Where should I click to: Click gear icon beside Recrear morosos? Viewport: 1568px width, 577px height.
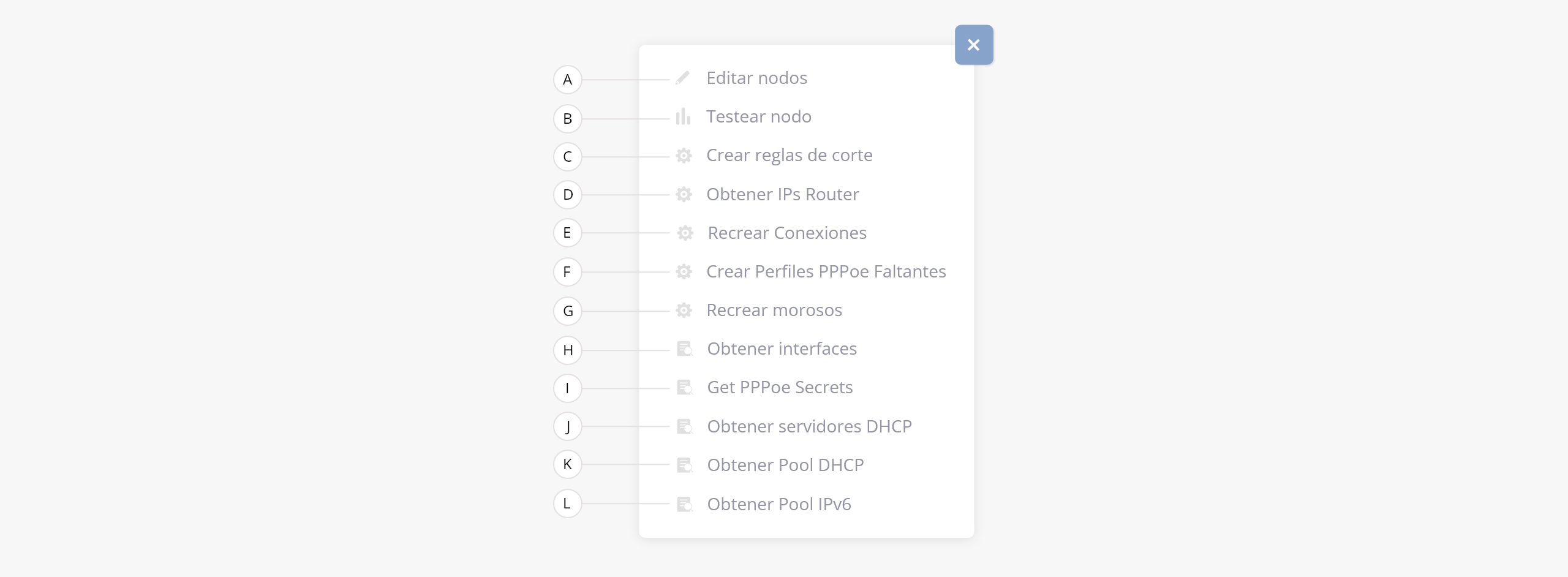[x=684, y=311]
